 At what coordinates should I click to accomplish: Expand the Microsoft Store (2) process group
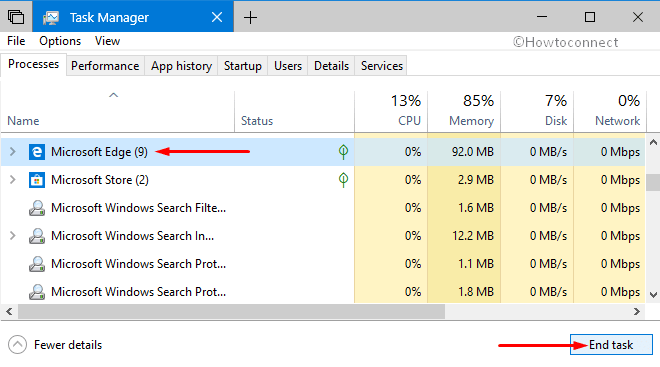tap(13, 180)
